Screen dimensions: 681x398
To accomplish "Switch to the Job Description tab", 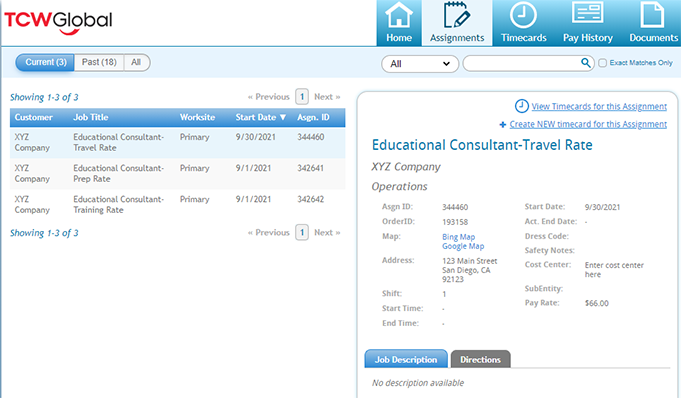I will tap(406, 359).
